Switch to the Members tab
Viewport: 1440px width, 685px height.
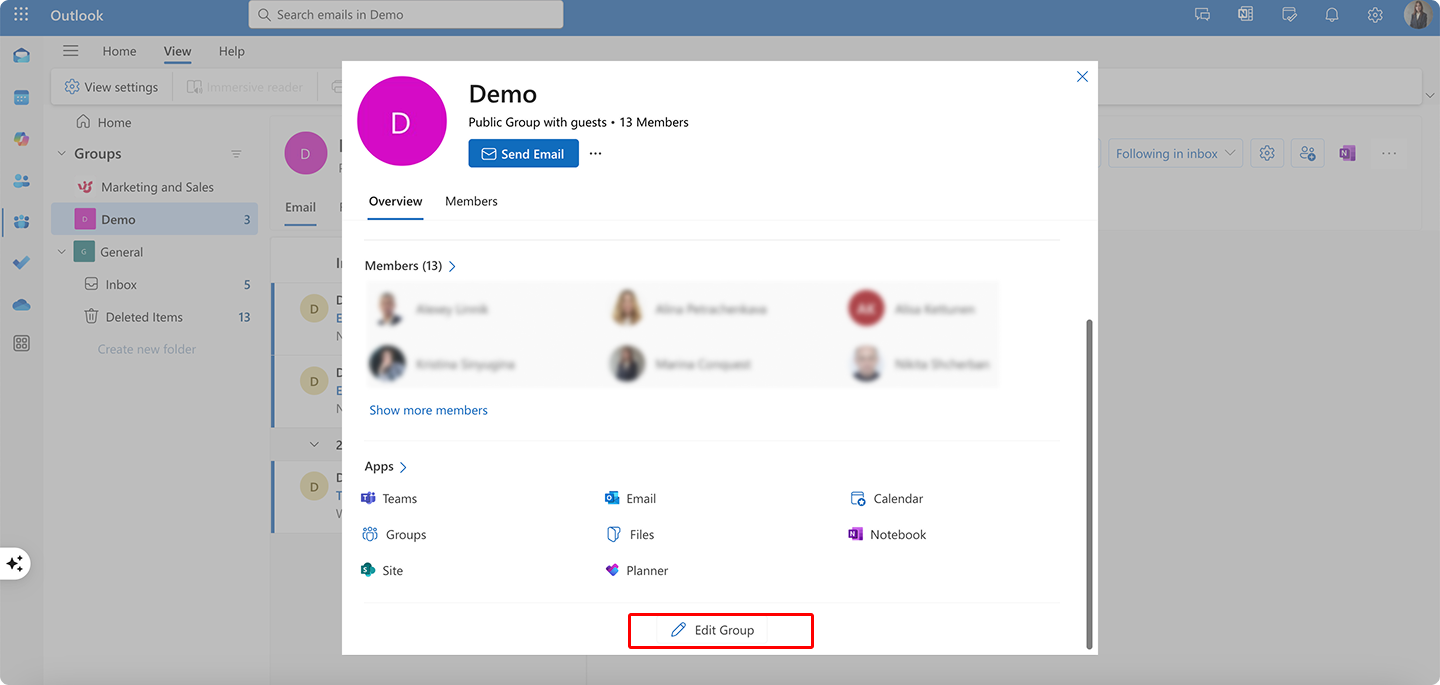[x=471, y=201]
